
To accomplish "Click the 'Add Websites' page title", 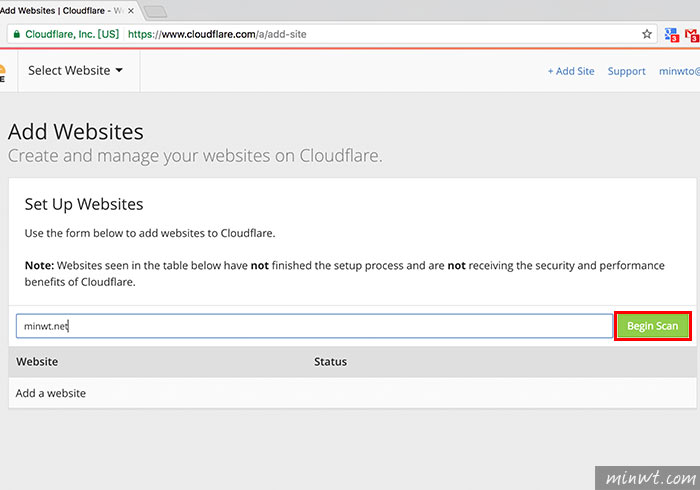I will pyautogui.click(x=76, y=132).
